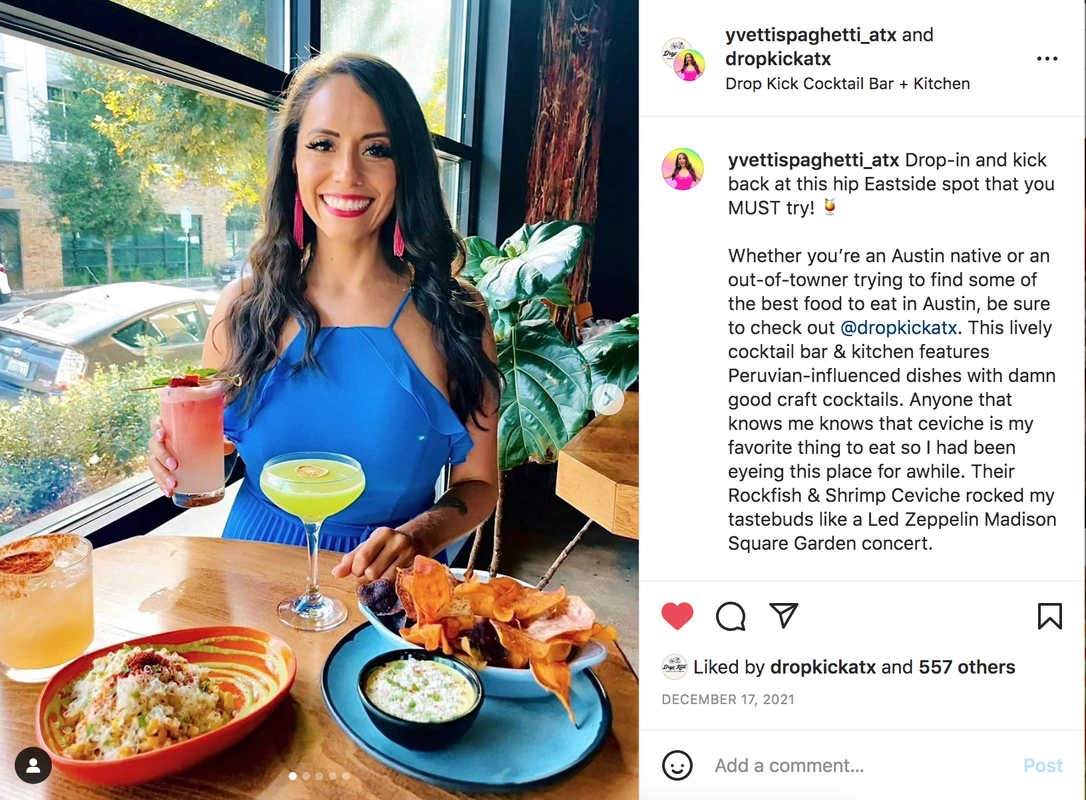
Task: Go to next photo with arrow chevron
Action: [x=607, y=400]
